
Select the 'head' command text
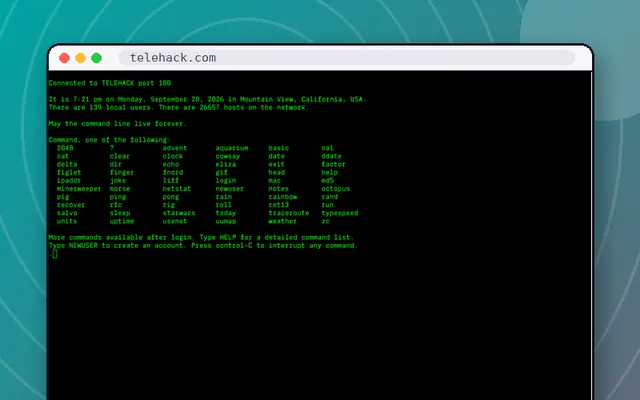click(x=276, y=172)
